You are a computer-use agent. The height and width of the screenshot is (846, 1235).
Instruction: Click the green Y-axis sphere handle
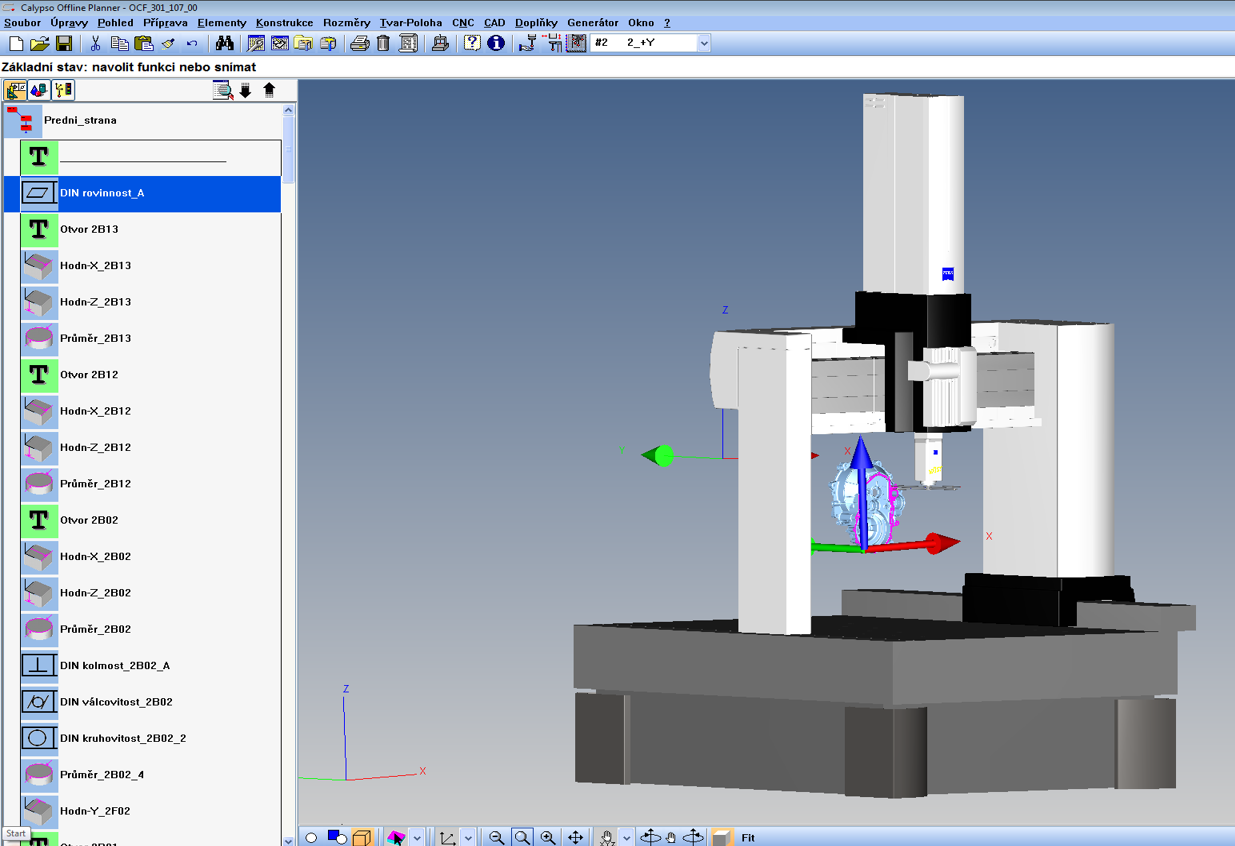[x=663, y=456]
